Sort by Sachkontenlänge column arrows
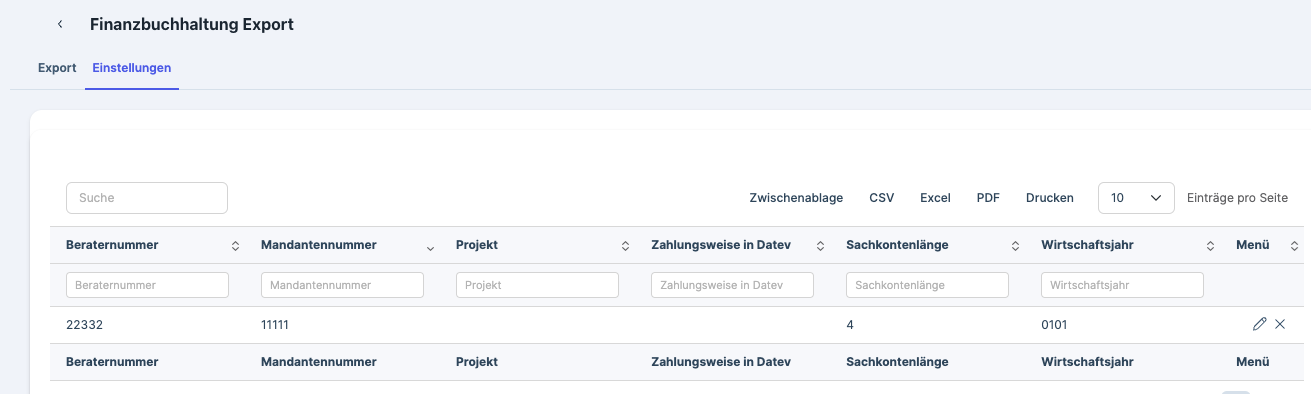The image size is (1311, 394). point(1015,246)
